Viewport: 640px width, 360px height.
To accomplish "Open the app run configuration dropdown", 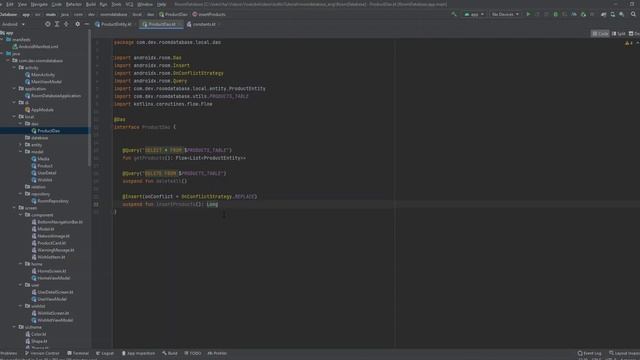I will (474, 14).
